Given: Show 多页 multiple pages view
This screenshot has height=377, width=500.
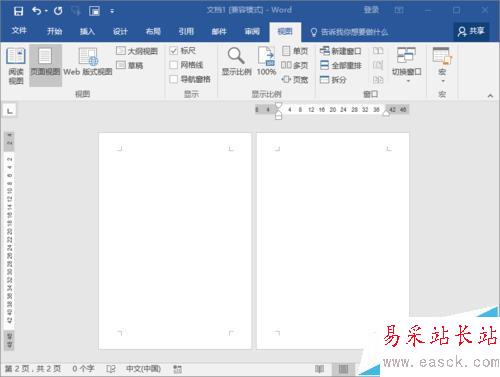Looking at the screenshot, I should pos(294,65).
